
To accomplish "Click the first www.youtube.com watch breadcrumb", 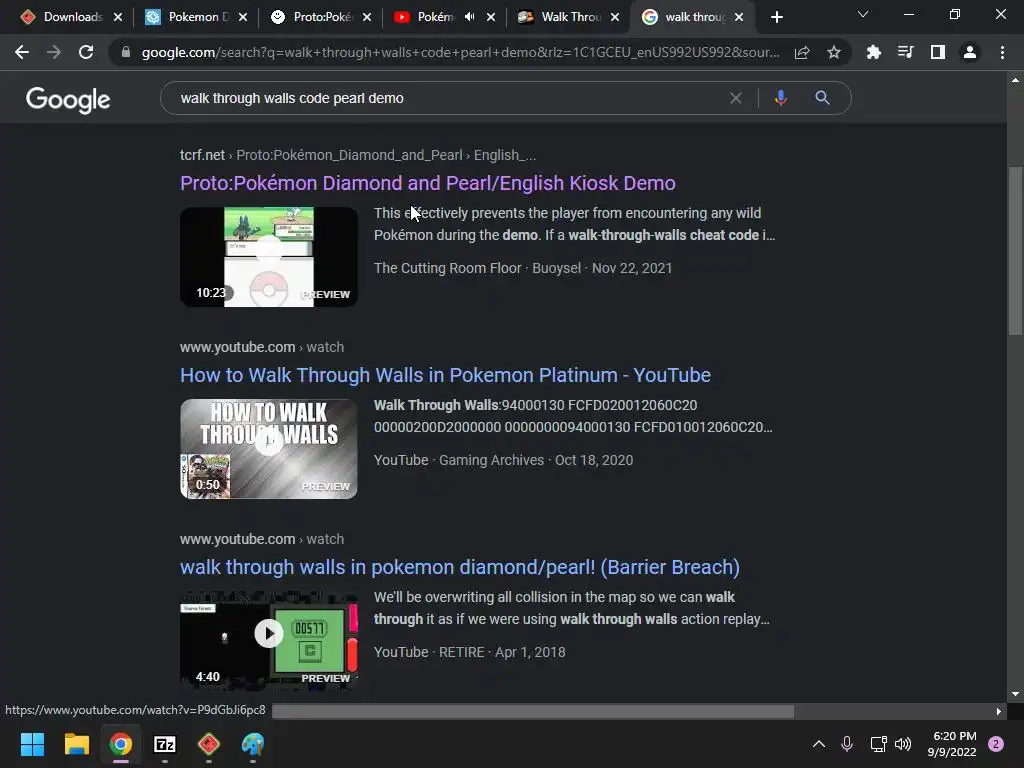I will pos(262,347).
